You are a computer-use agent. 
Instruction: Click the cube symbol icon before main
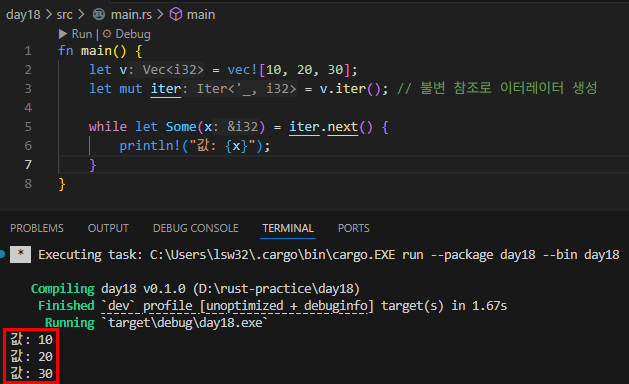click(176, 14)
